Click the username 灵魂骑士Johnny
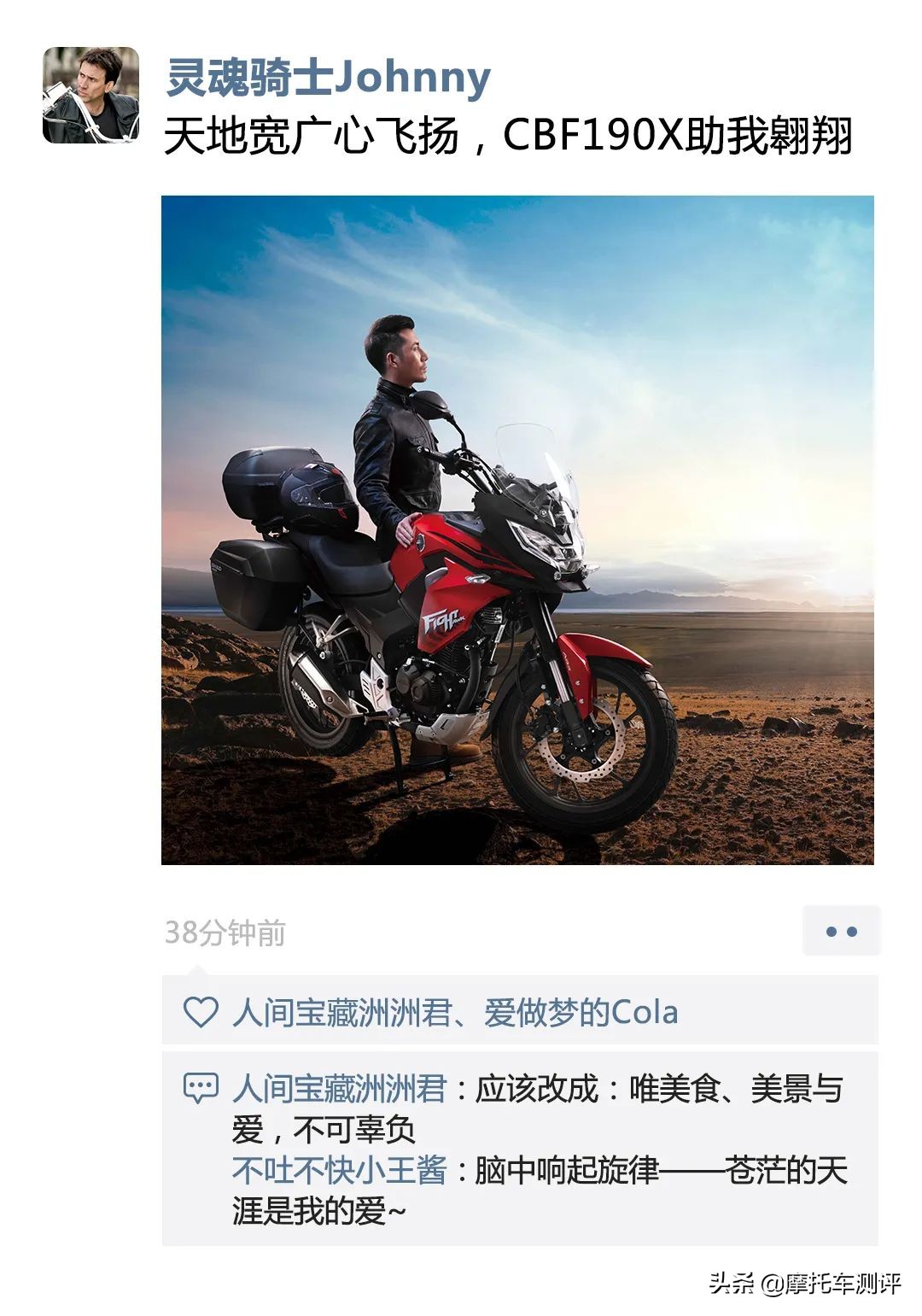 tap(328, 78)
